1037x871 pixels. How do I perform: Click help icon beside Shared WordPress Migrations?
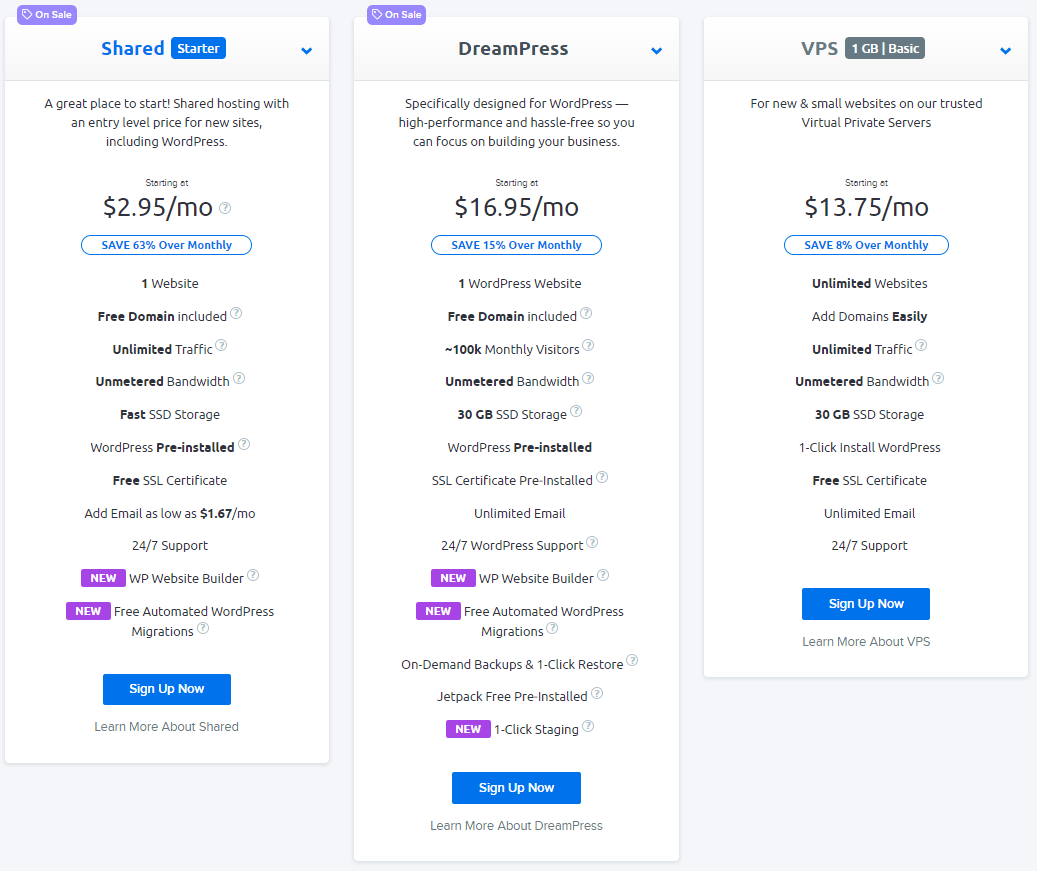pyautogui.click(x=203, y=628)
